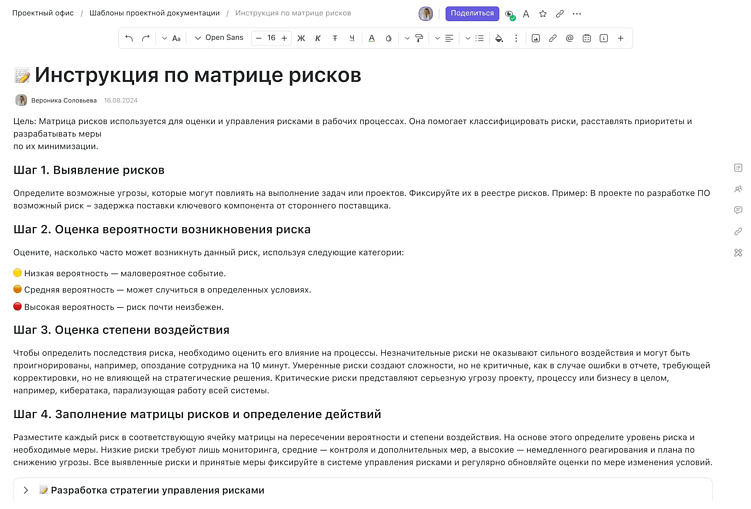Click the page emoji icon beside title
Image resolution: width=751 pixels, height=509 pixels.
tap(22, 76)
